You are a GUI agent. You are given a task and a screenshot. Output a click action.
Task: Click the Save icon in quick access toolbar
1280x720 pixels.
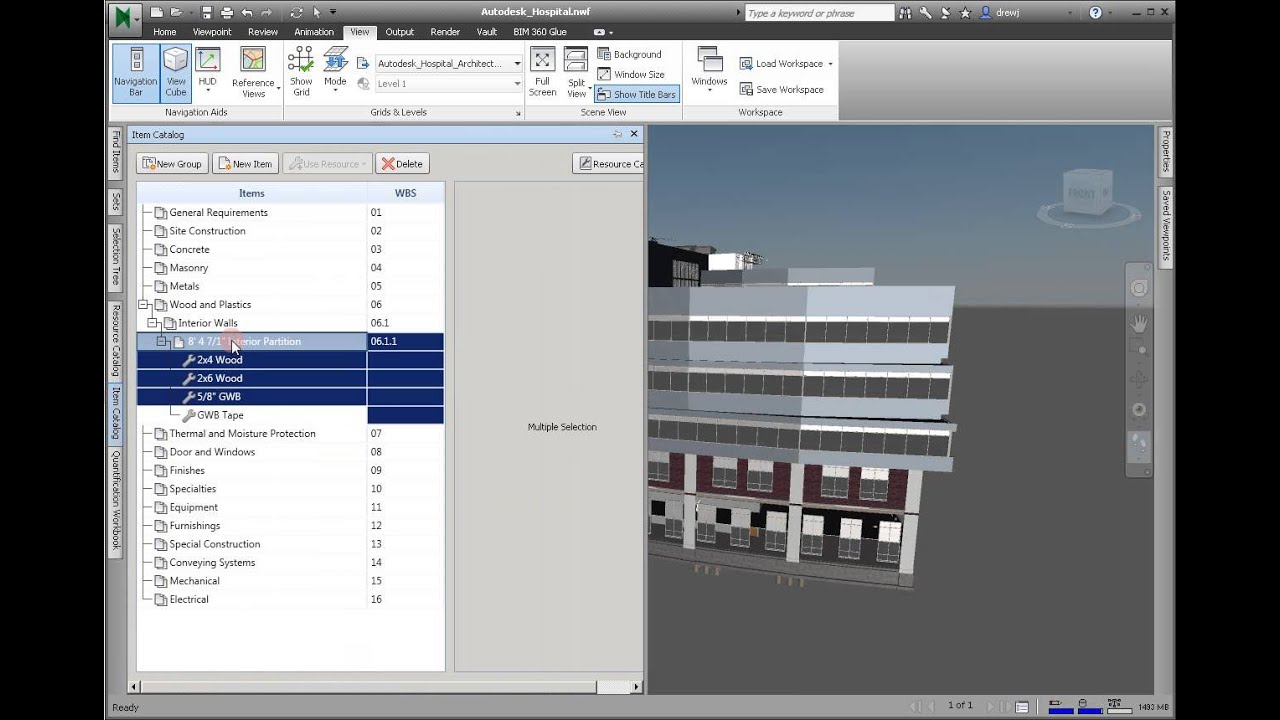click(x=207, y=13)
